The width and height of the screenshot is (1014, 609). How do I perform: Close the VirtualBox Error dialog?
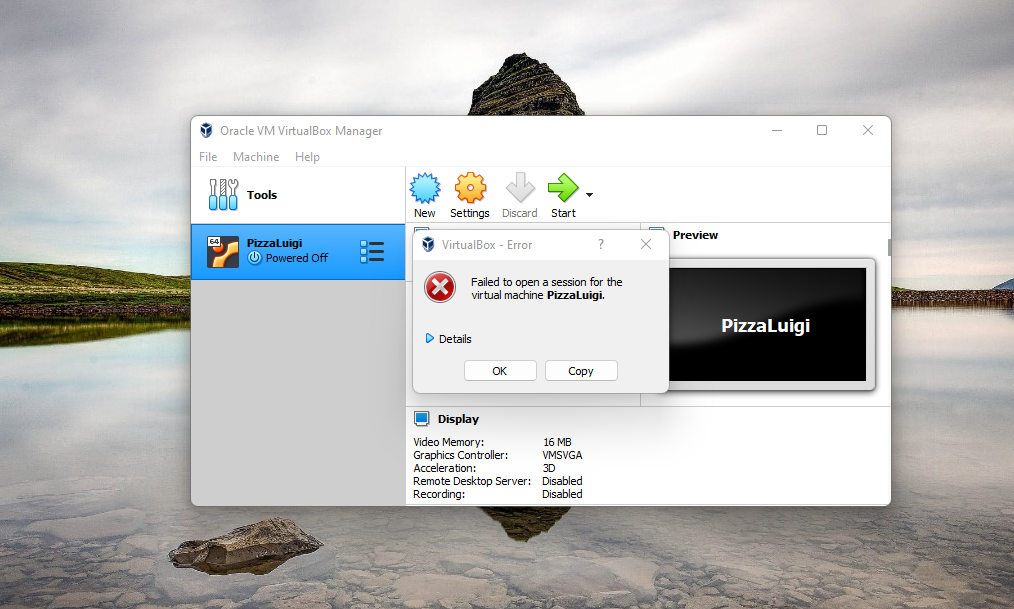(x=645, y=244)
